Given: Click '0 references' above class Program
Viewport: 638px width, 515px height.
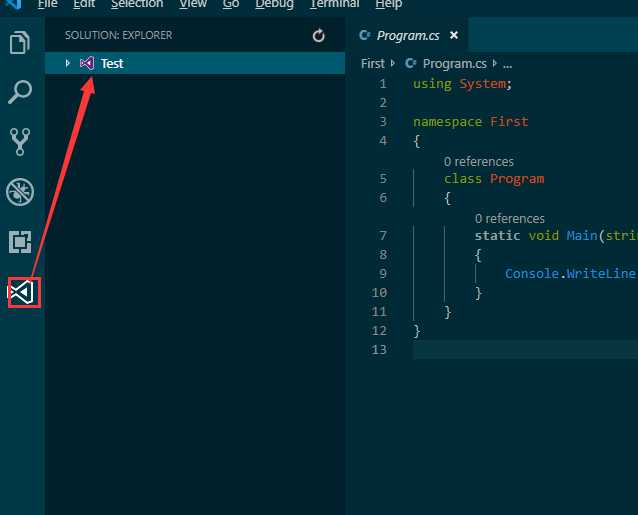Looking at the screenshot, I should [x=478, y=161].
